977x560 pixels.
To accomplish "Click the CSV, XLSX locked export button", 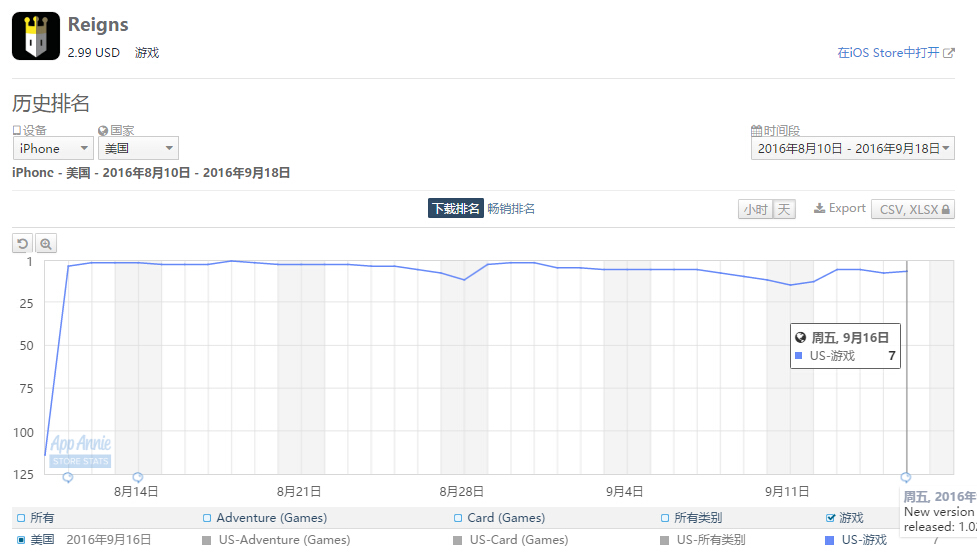I will pos(913,209).
